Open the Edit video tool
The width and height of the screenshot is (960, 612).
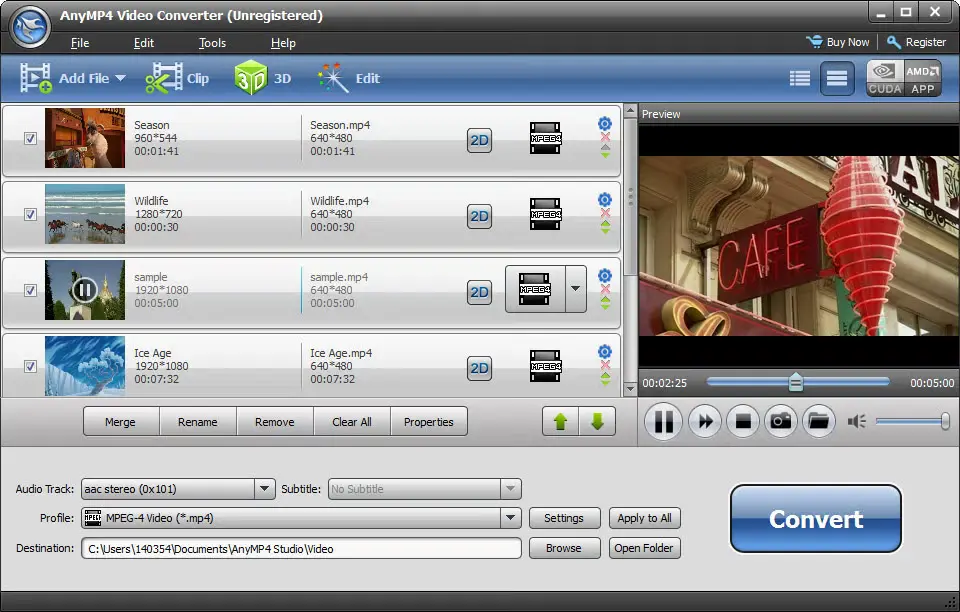pos(348,78)
